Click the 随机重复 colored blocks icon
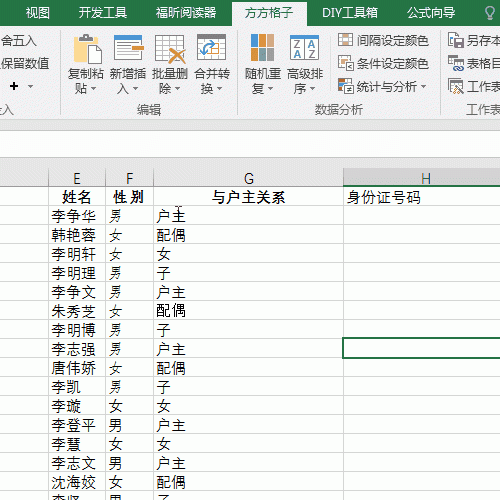This screenshot has width=500, height=500. tap(262, 47)
